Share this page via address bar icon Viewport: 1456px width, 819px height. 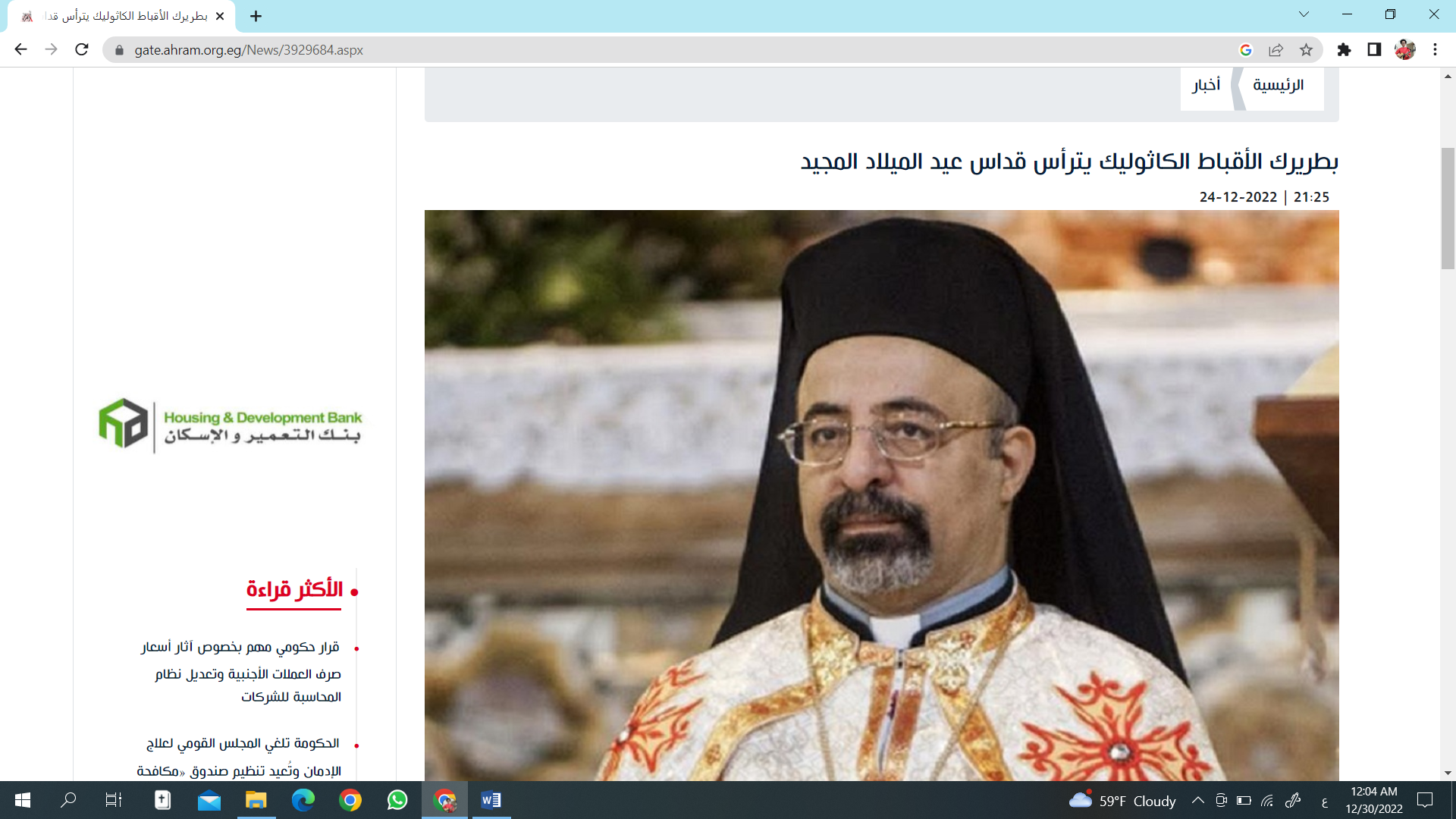1276,50
